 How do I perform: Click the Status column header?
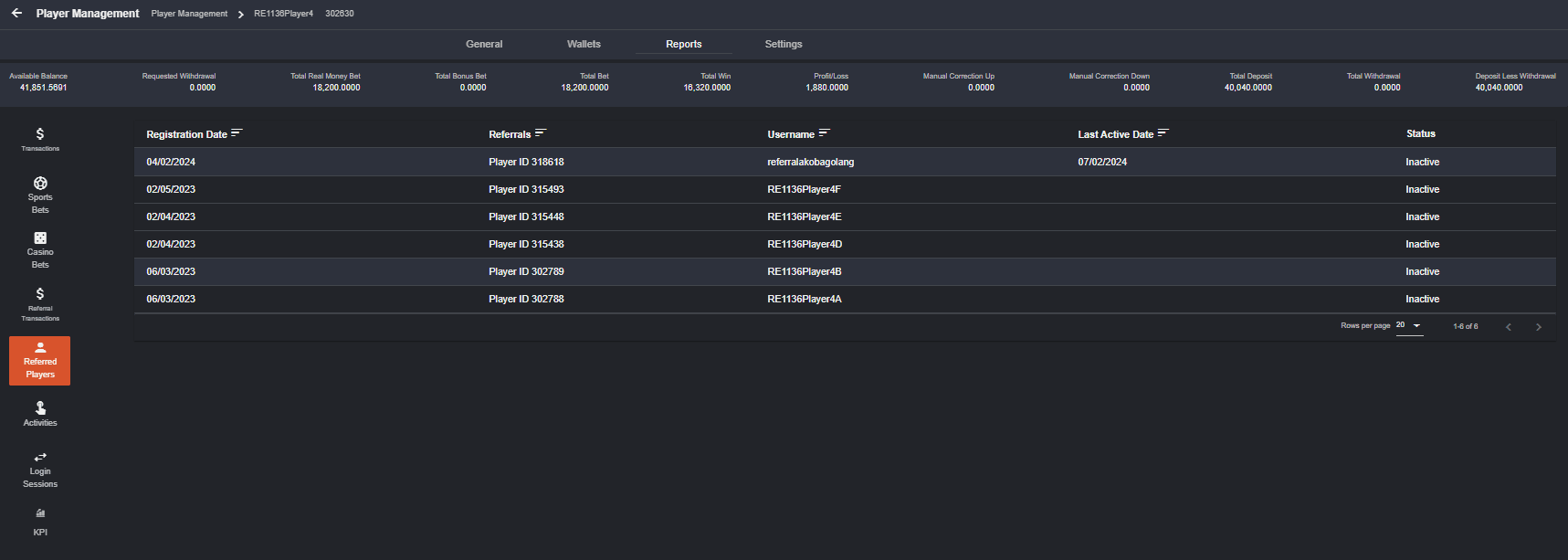(1421, 133)
